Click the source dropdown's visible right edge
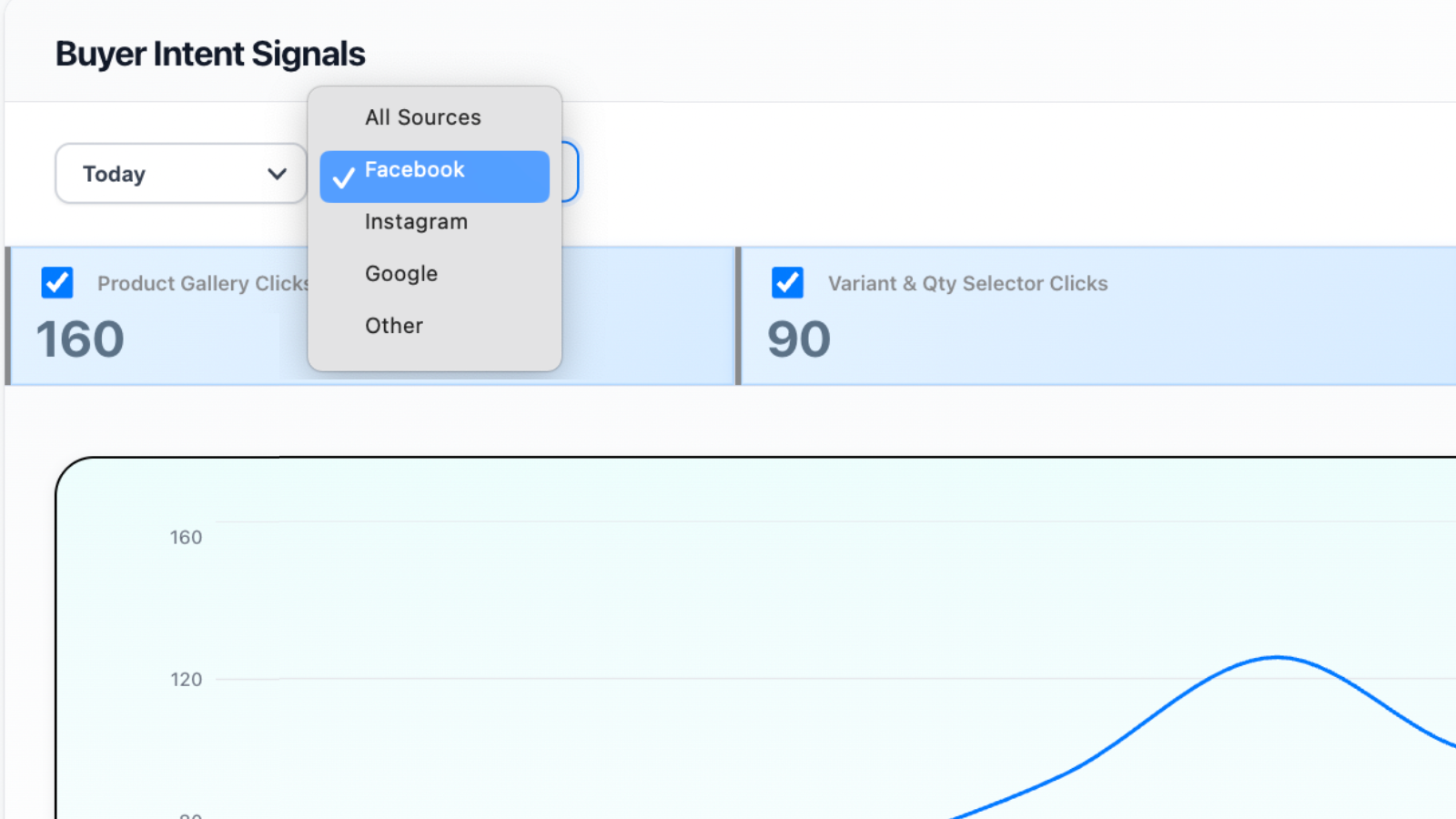Viewport: 1456px width, 819px height. pos(571,173)
